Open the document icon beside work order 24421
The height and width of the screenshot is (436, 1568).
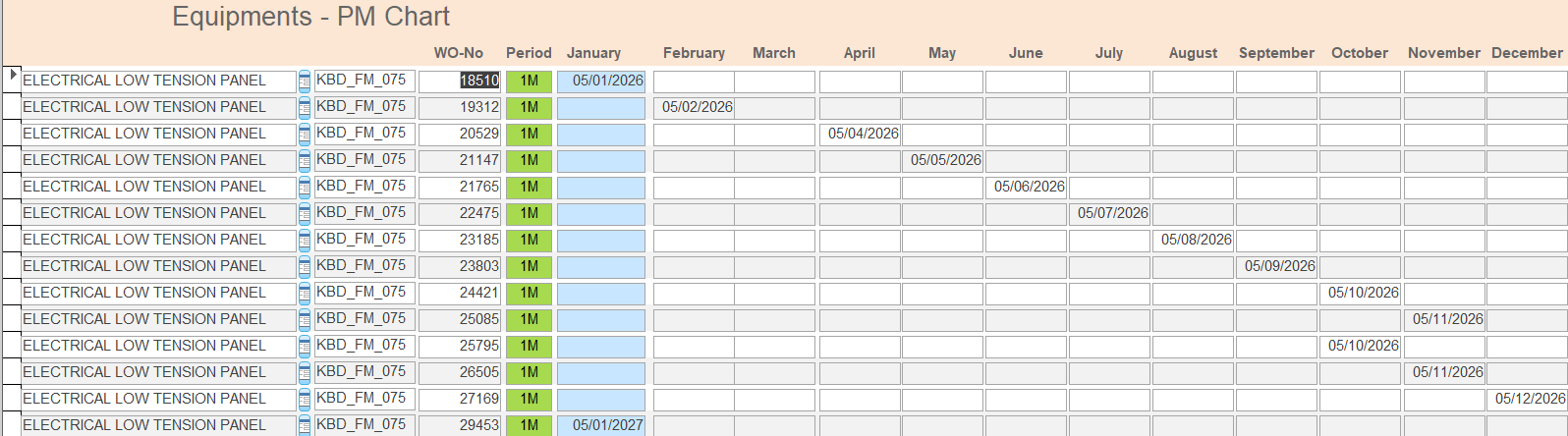(x=305, y=294)
